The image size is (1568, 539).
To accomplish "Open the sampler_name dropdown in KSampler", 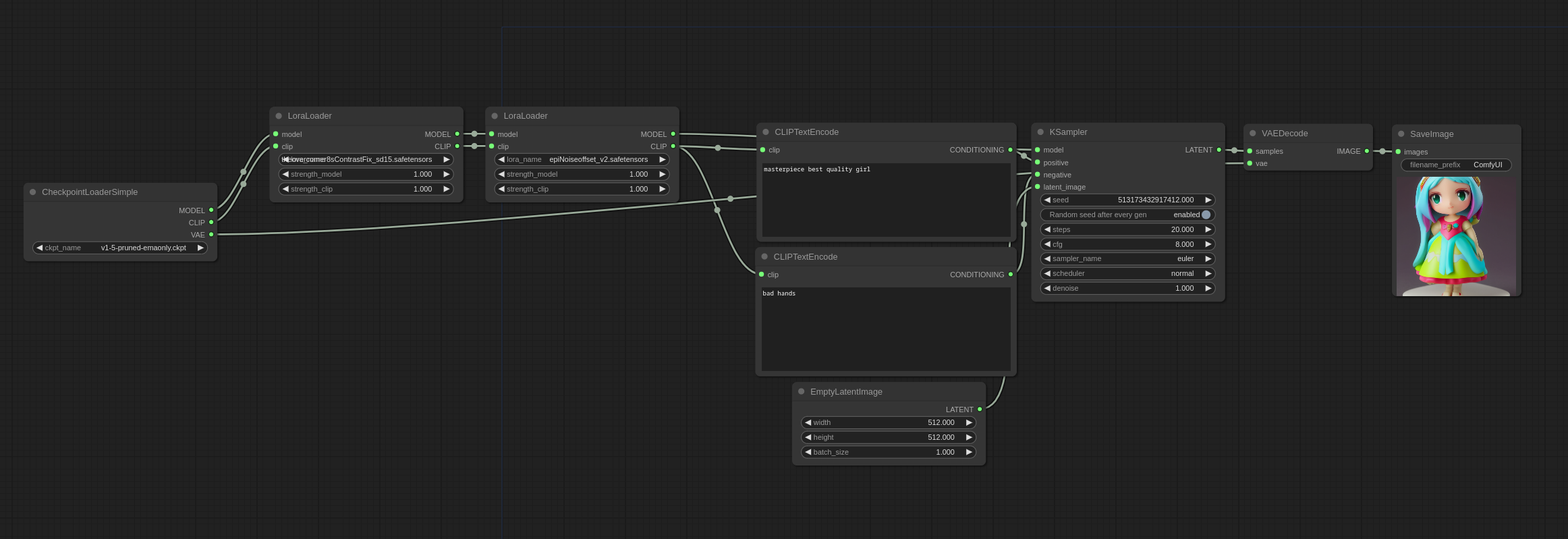I will point(1127,259).
